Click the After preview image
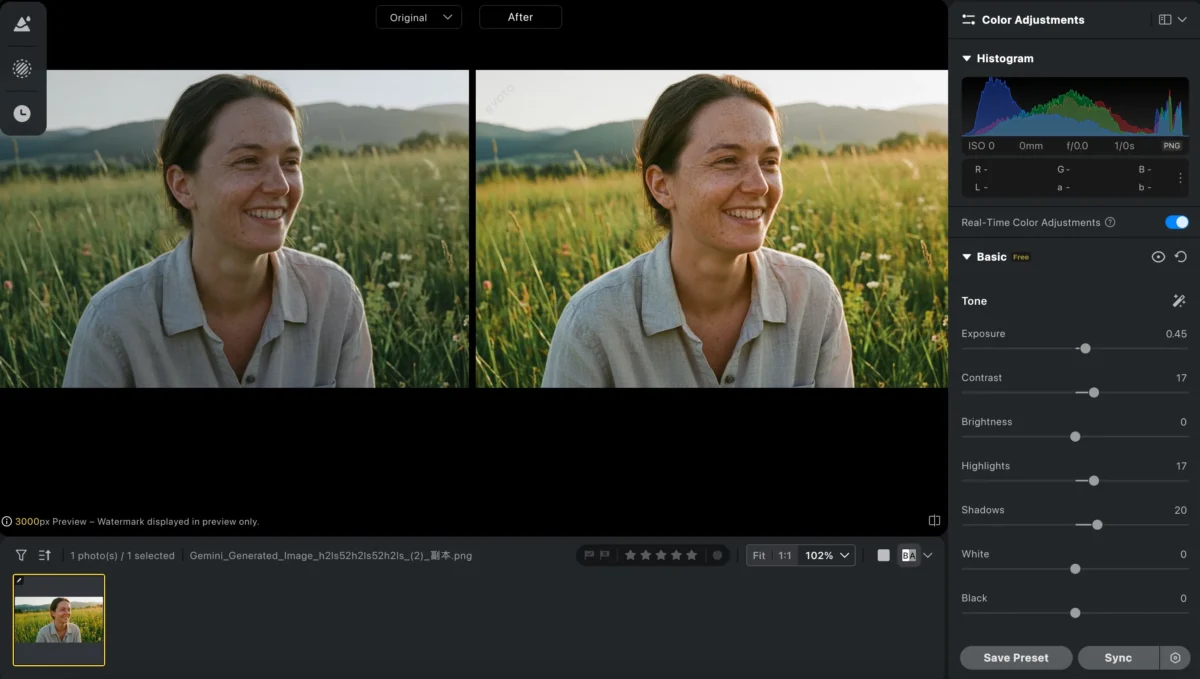 click(712, 229)
